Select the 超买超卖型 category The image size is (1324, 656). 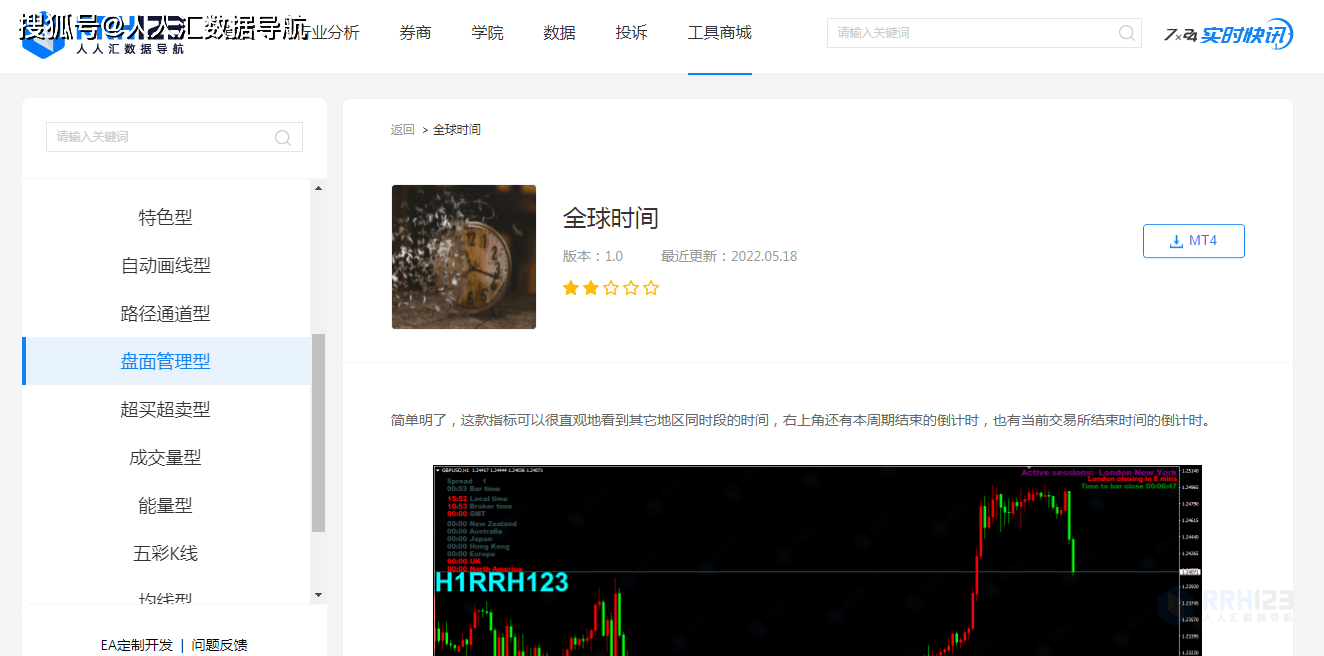pos(165,409)
